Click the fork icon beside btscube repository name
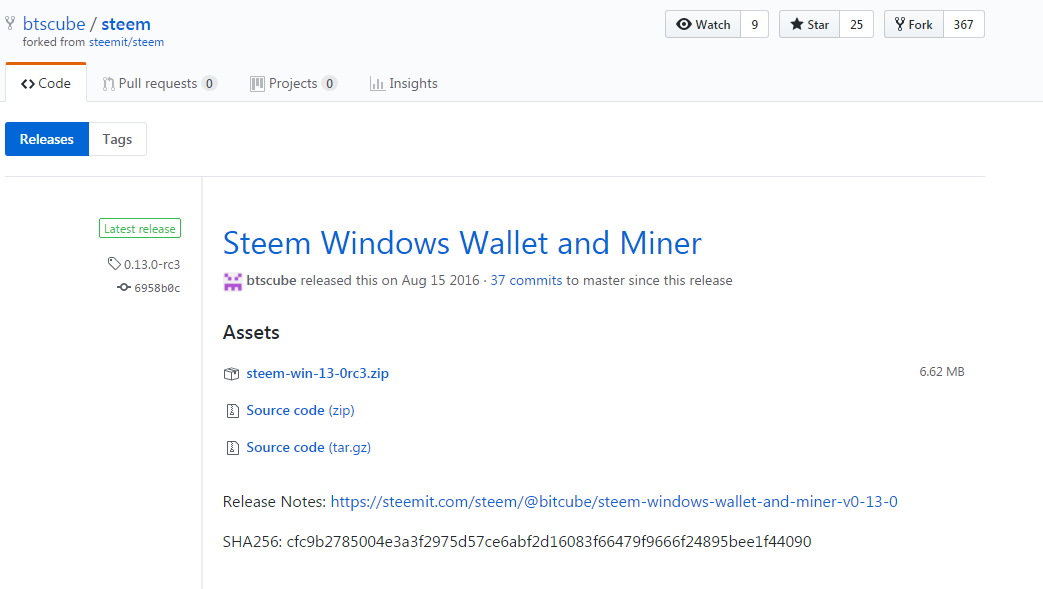The image size is (1043, 589). pos(10,24)
